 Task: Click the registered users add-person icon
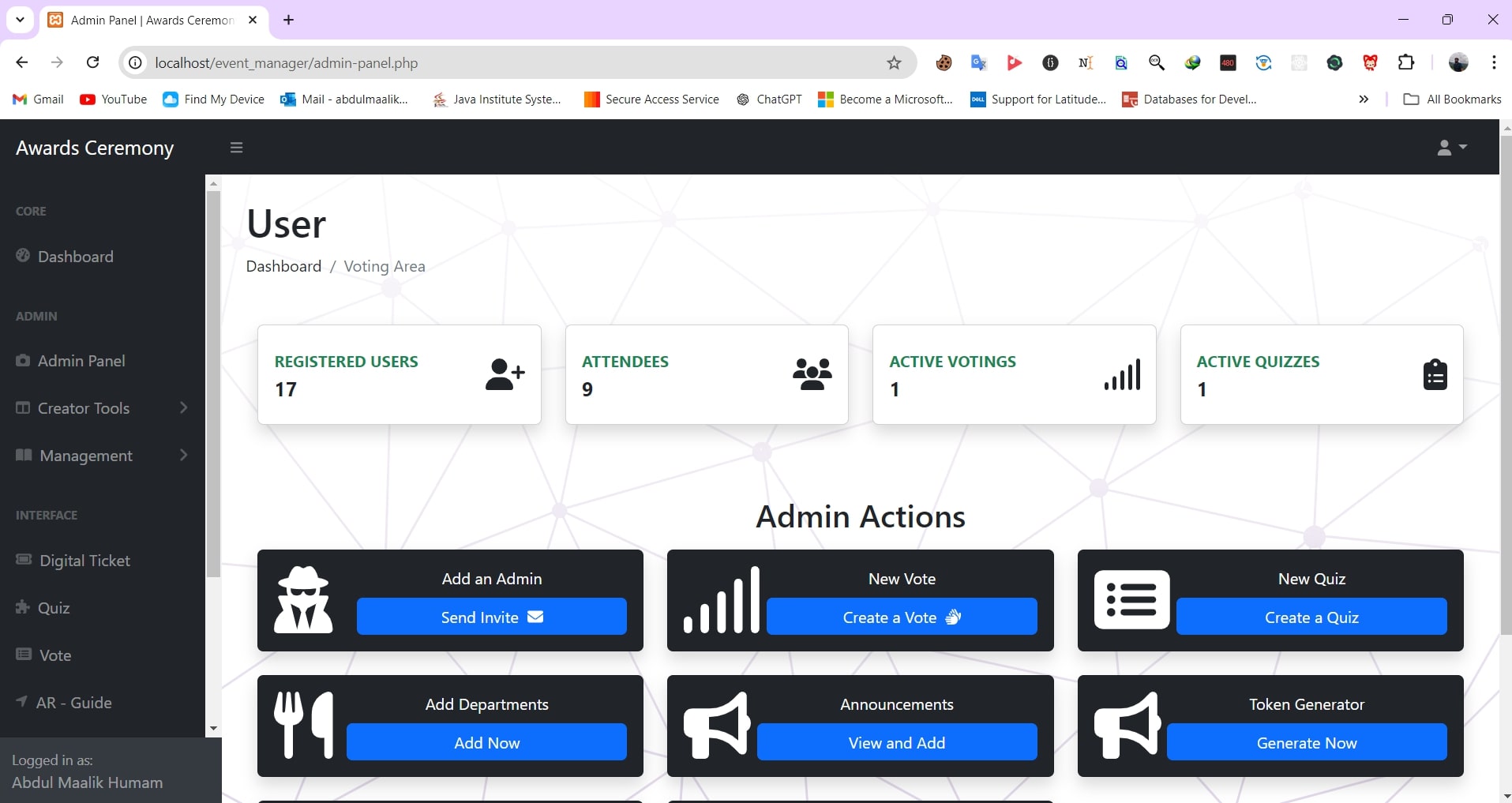[505, 374]
